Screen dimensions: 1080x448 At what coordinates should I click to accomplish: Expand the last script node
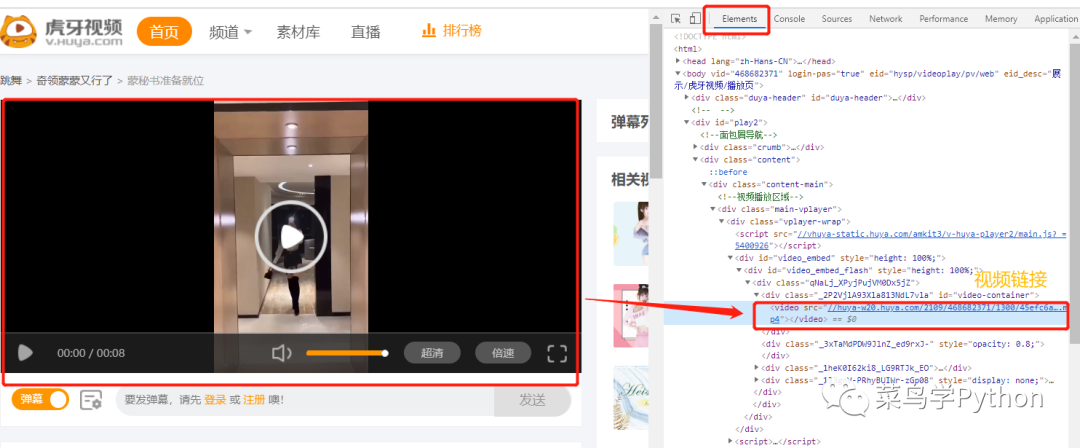click(731, 441)
